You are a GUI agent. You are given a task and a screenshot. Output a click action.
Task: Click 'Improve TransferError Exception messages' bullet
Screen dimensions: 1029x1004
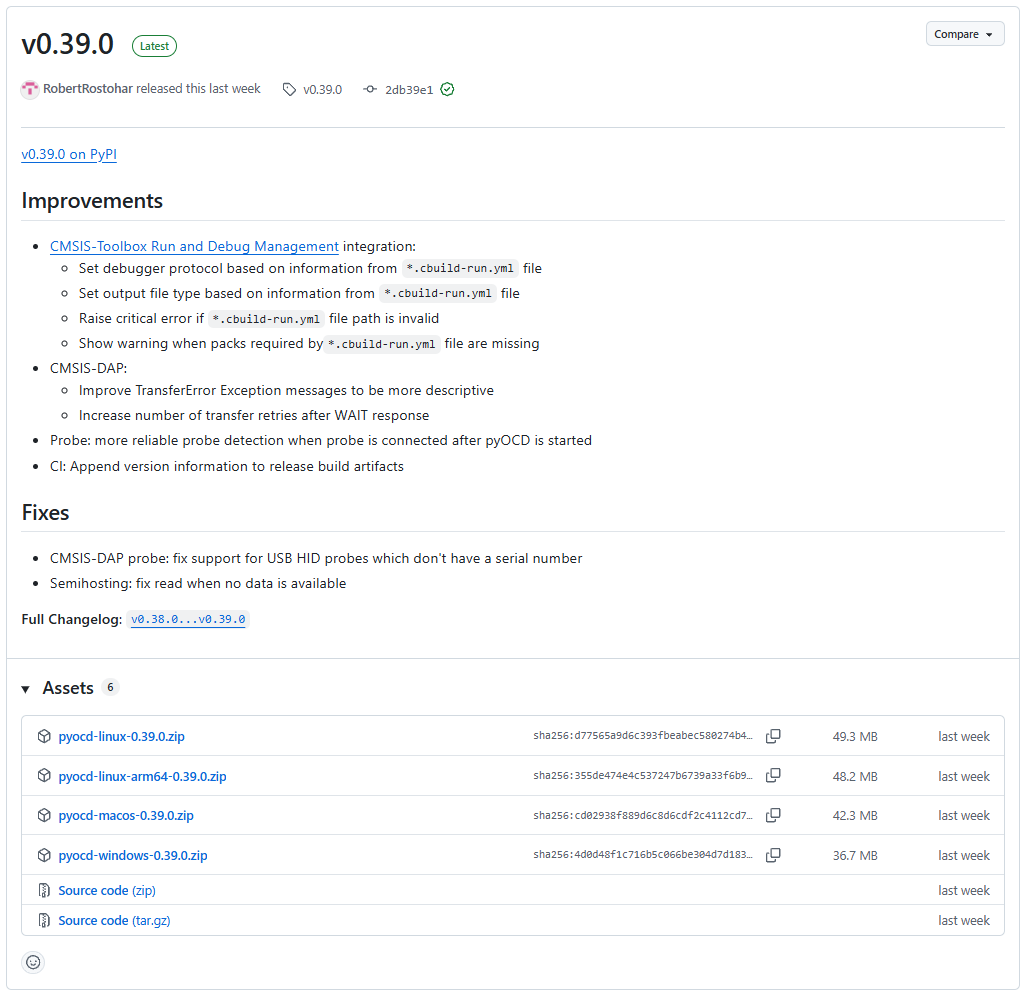coord(286,390)
